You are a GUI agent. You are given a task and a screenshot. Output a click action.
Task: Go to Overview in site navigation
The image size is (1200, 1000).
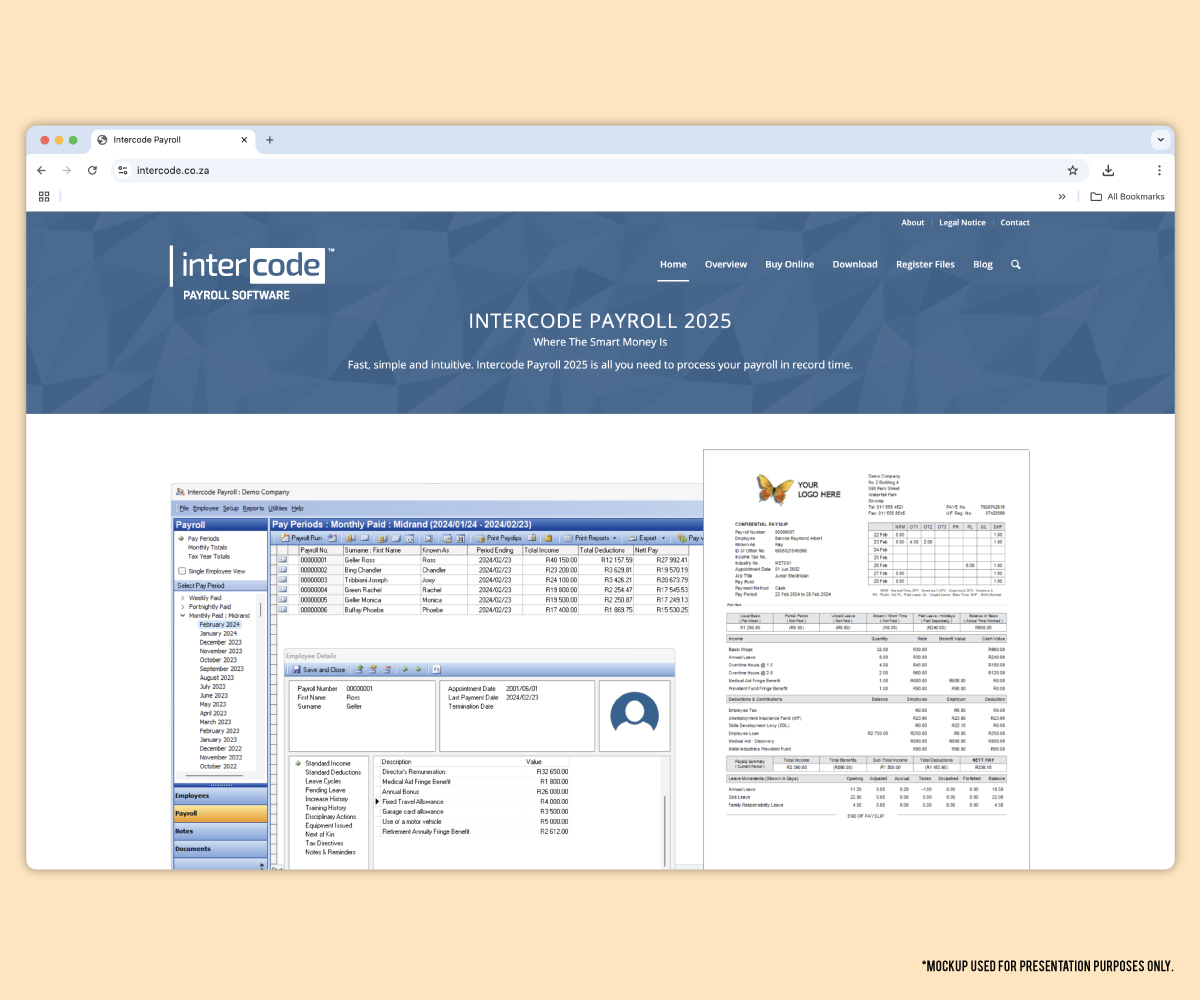coord(726,264)
